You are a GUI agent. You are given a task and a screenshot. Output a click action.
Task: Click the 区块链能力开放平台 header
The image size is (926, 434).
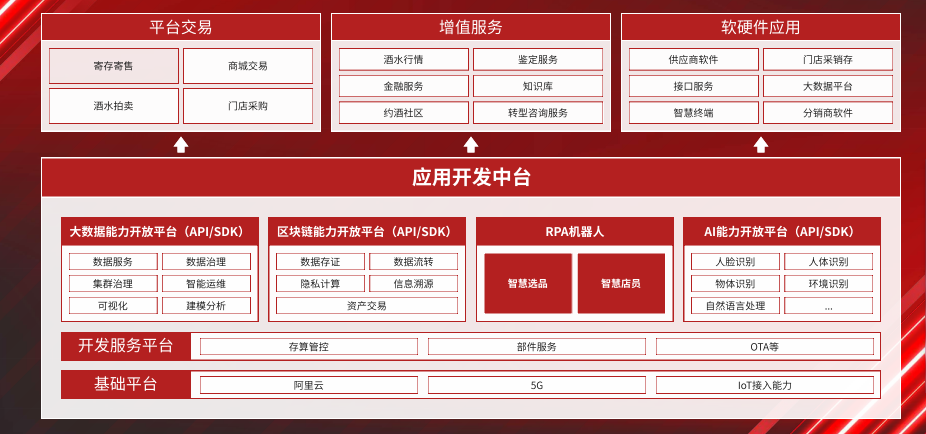click(x=367, y=231)
